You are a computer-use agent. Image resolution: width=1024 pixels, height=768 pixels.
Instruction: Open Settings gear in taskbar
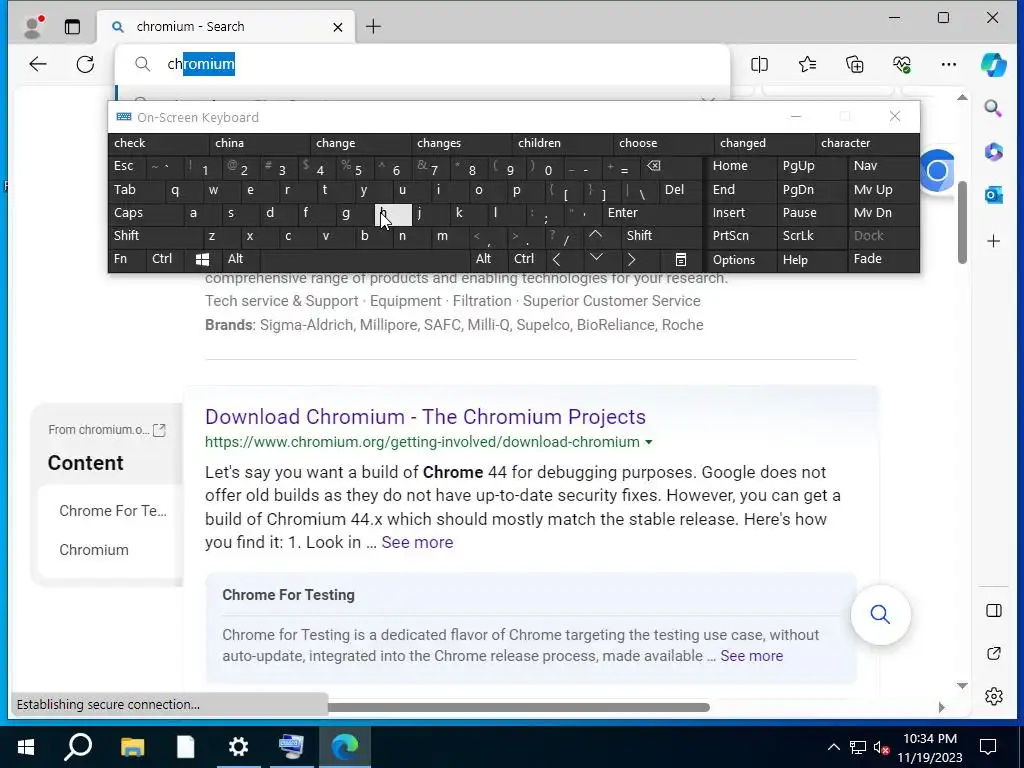[x=238, y=746]
